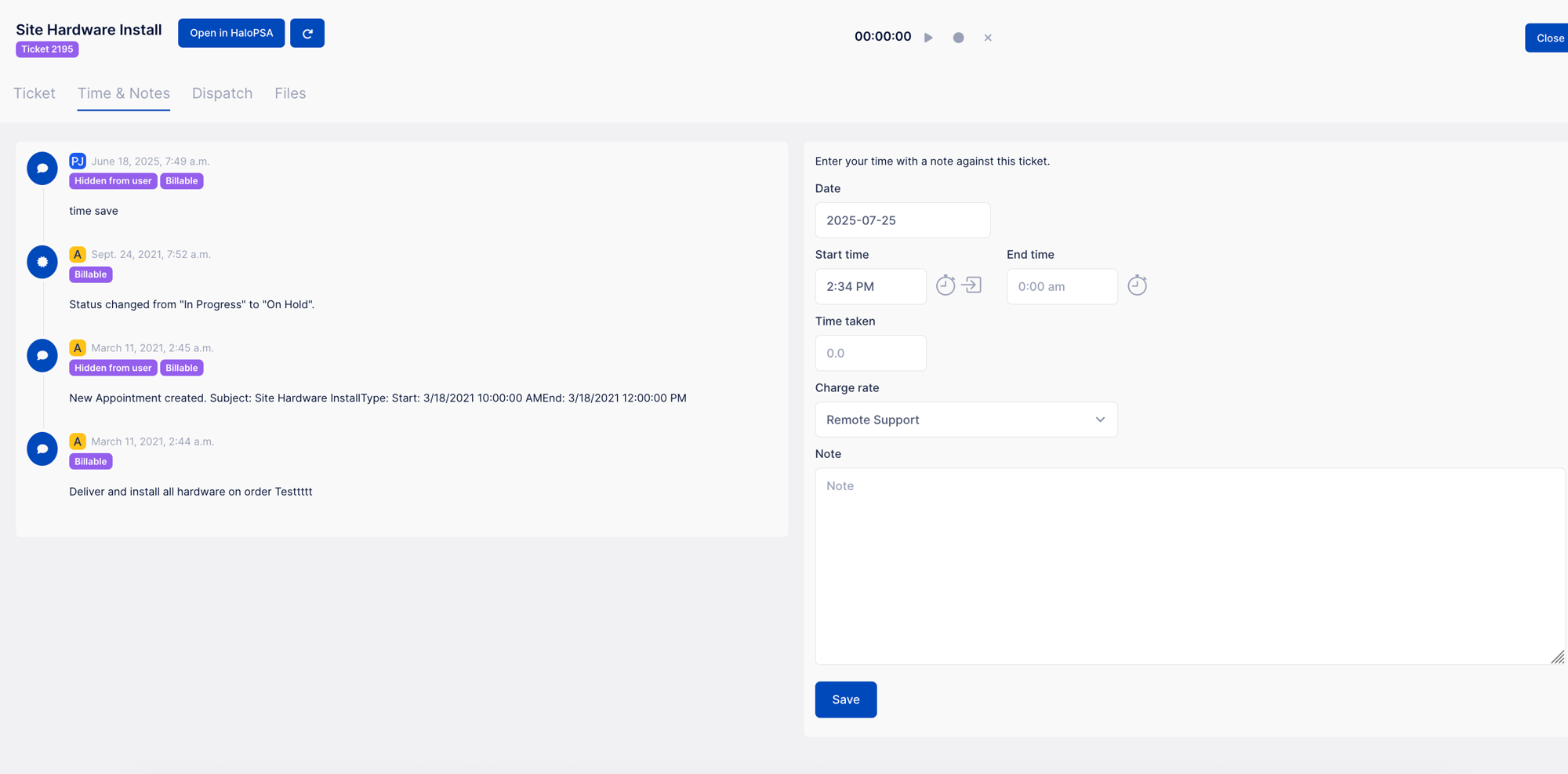The height and width of the screenshot is (774, 1568).
Task: Select the chat bubble icon on the 'time save' note
Action: 42,168
